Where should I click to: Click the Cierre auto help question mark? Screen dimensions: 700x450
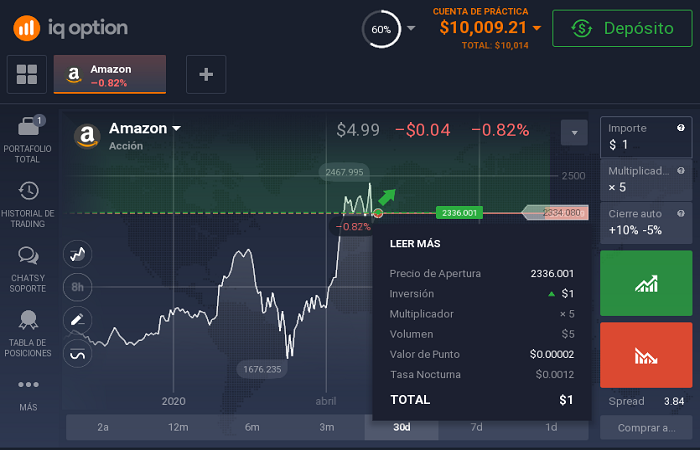pos(681,213)
